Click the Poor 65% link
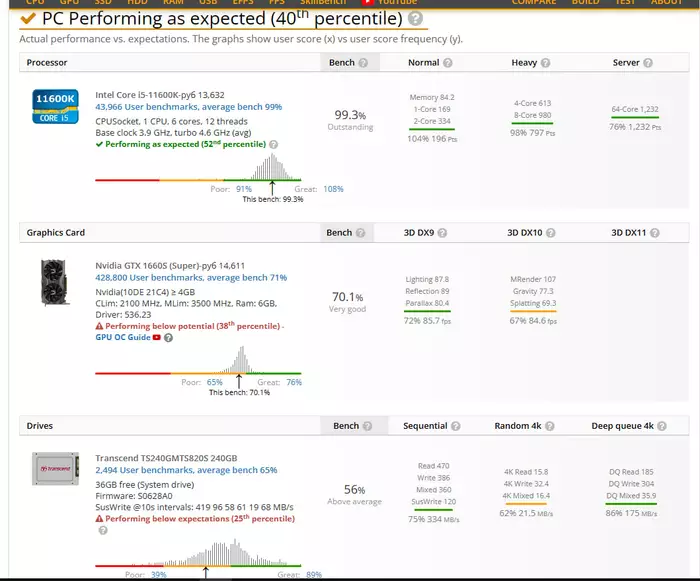 click(214, 382)
